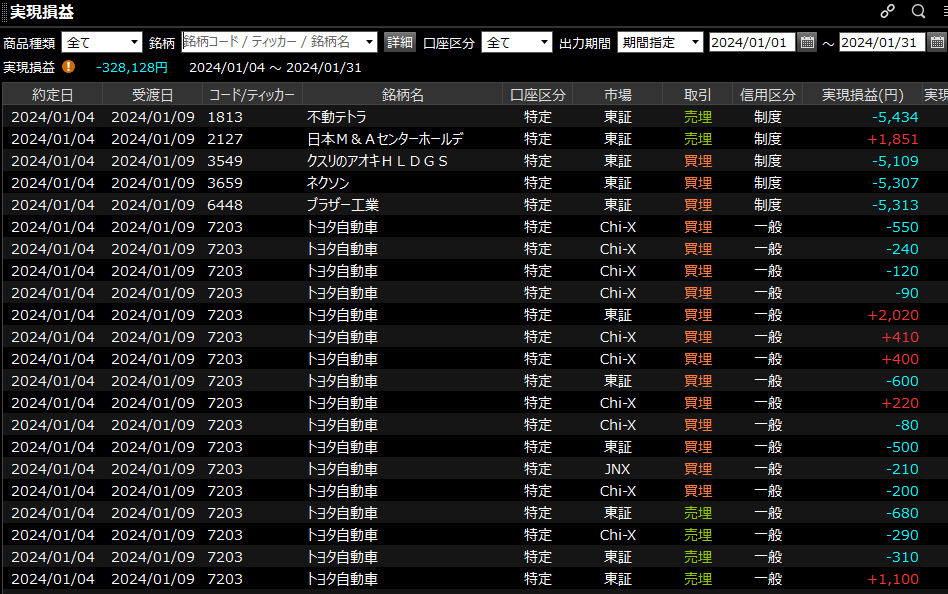
Task: Open the 出力期間 dropdown showing 期間指定
Action: 660,42
